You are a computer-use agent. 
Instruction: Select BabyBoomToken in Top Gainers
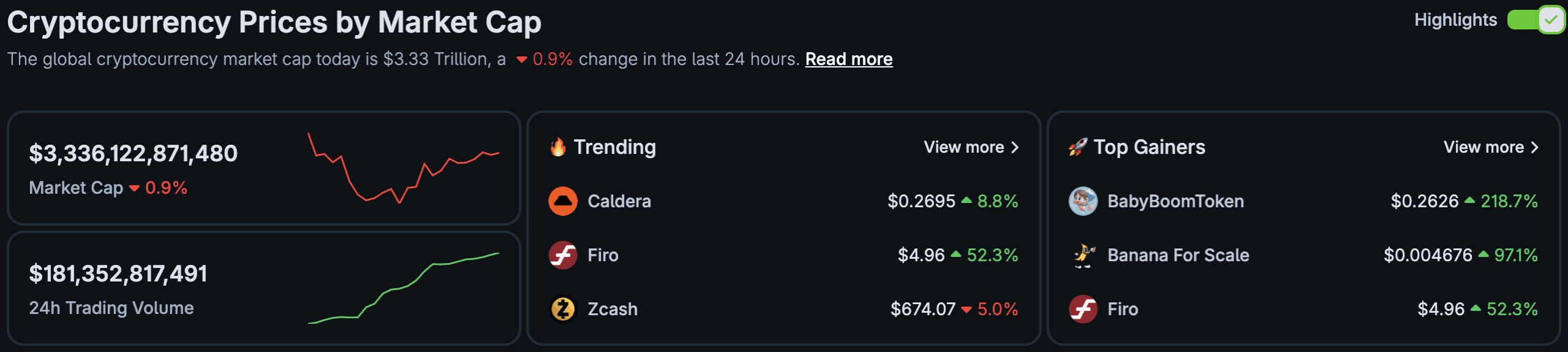click(x=1175, y=201)
